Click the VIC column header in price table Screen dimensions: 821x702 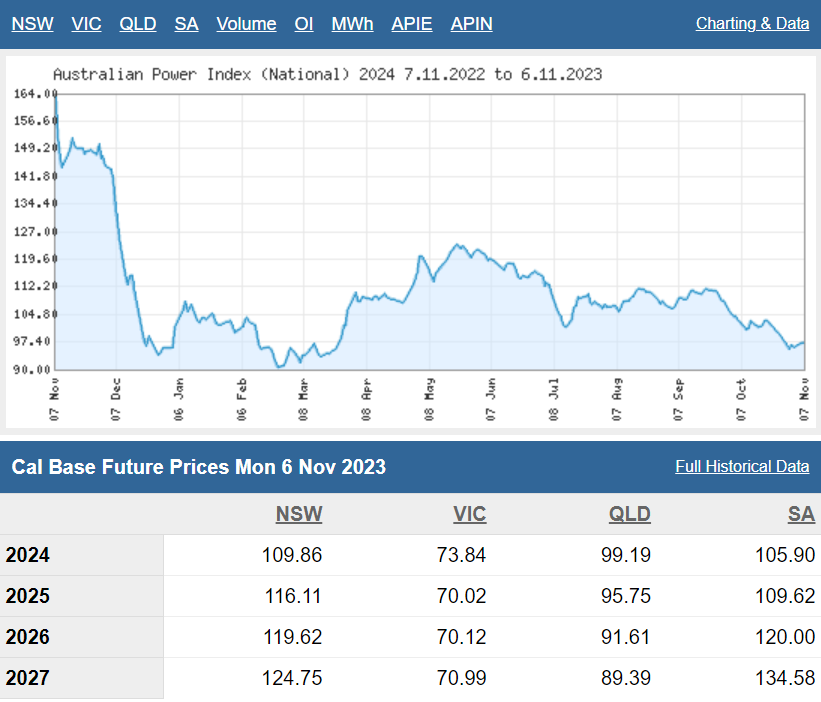coord(469,514)
